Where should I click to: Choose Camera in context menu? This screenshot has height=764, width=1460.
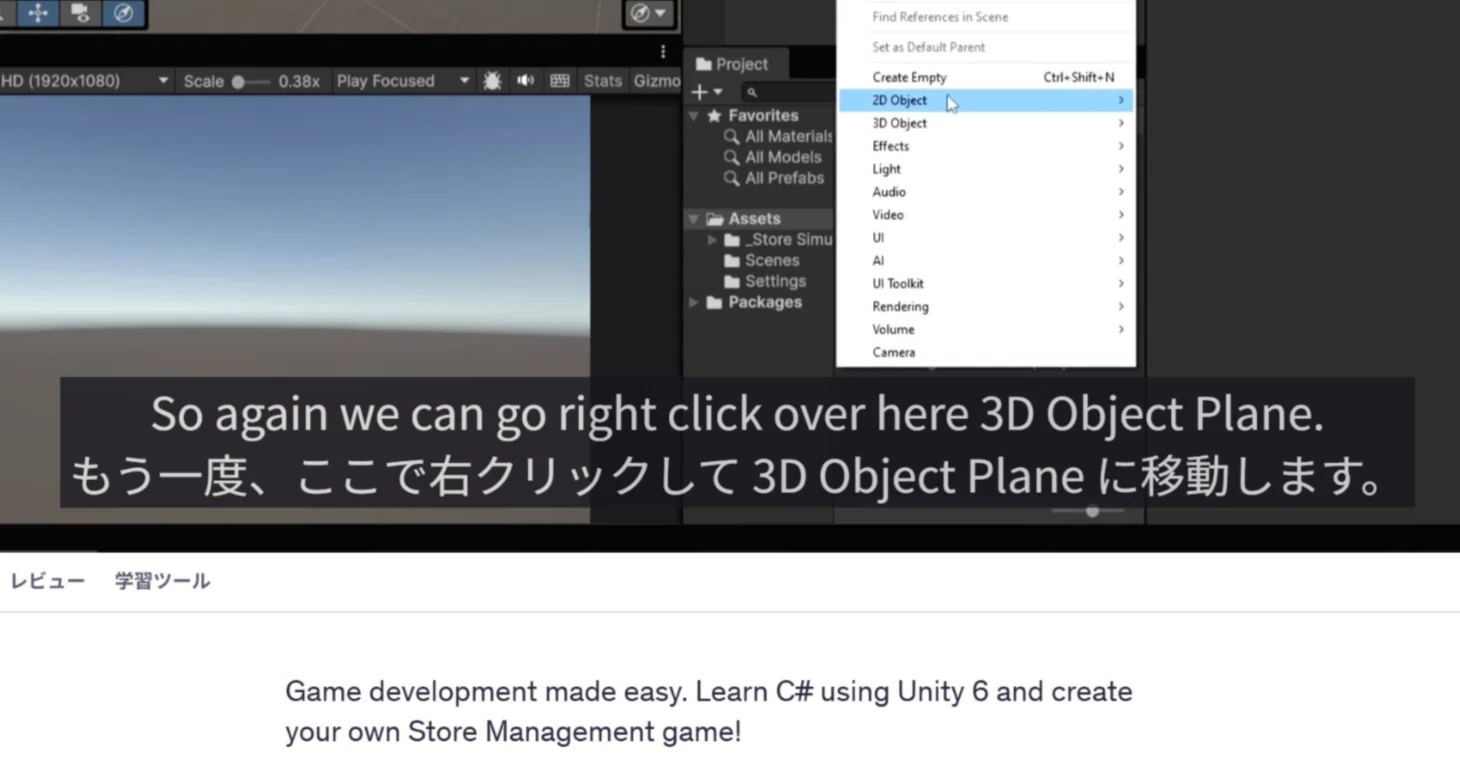coord(986,353)
